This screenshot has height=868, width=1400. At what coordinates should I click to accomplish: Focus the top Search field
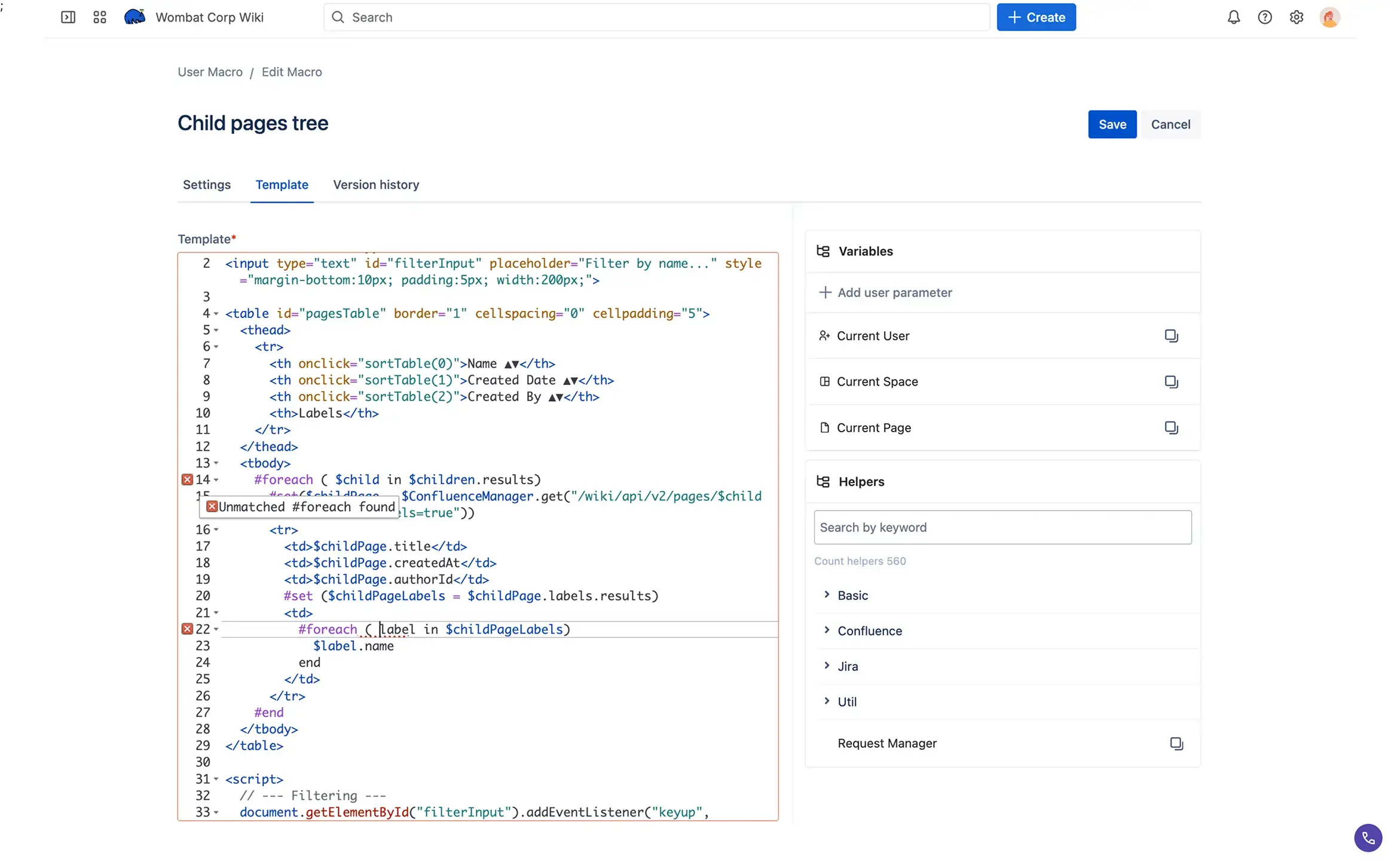pos(656,17)
